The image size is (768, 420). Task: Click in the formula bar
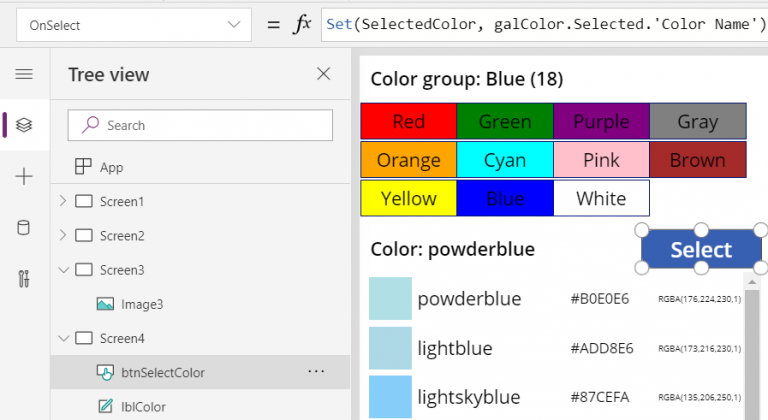click(545, 25)
